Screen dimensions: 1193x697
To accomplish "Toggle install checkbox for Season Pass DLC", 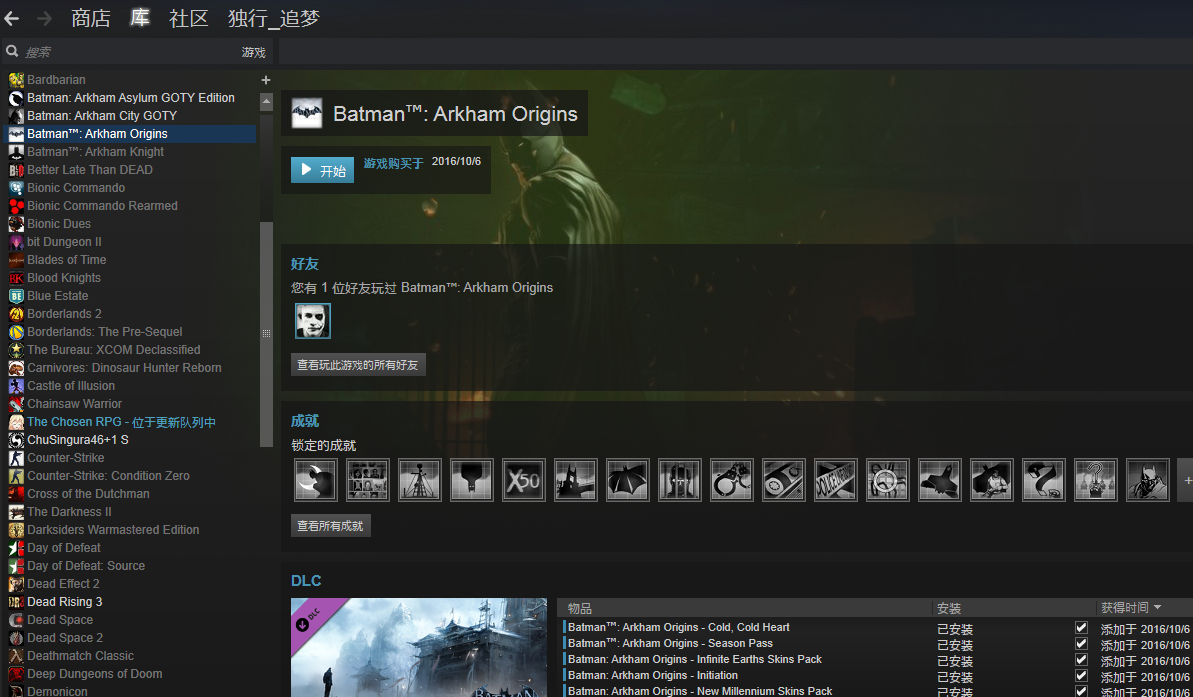I will [1081, 644].
